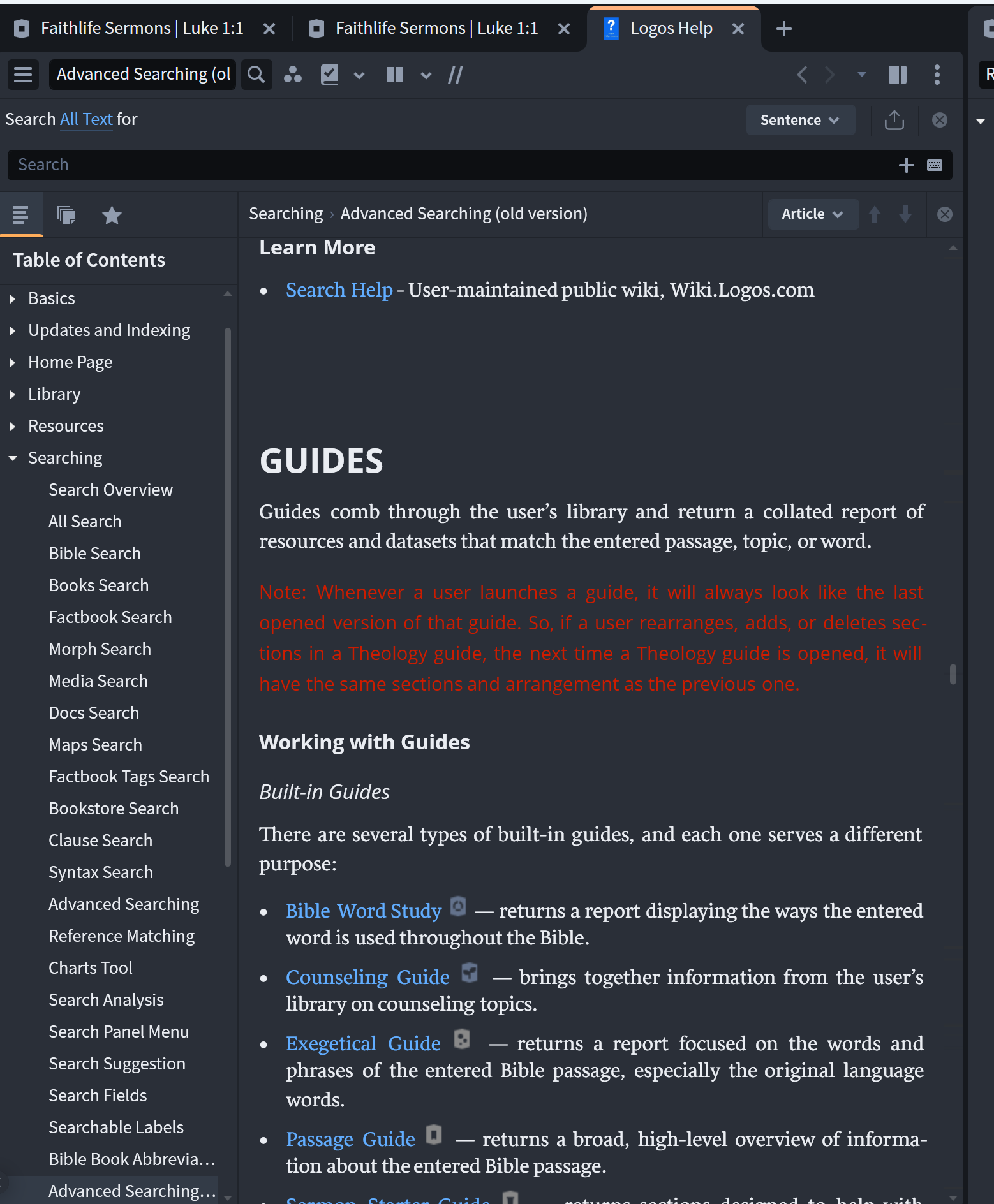Click the Advanced Searching resource title box
The image size is (994, 1204).
click(143, 75)
